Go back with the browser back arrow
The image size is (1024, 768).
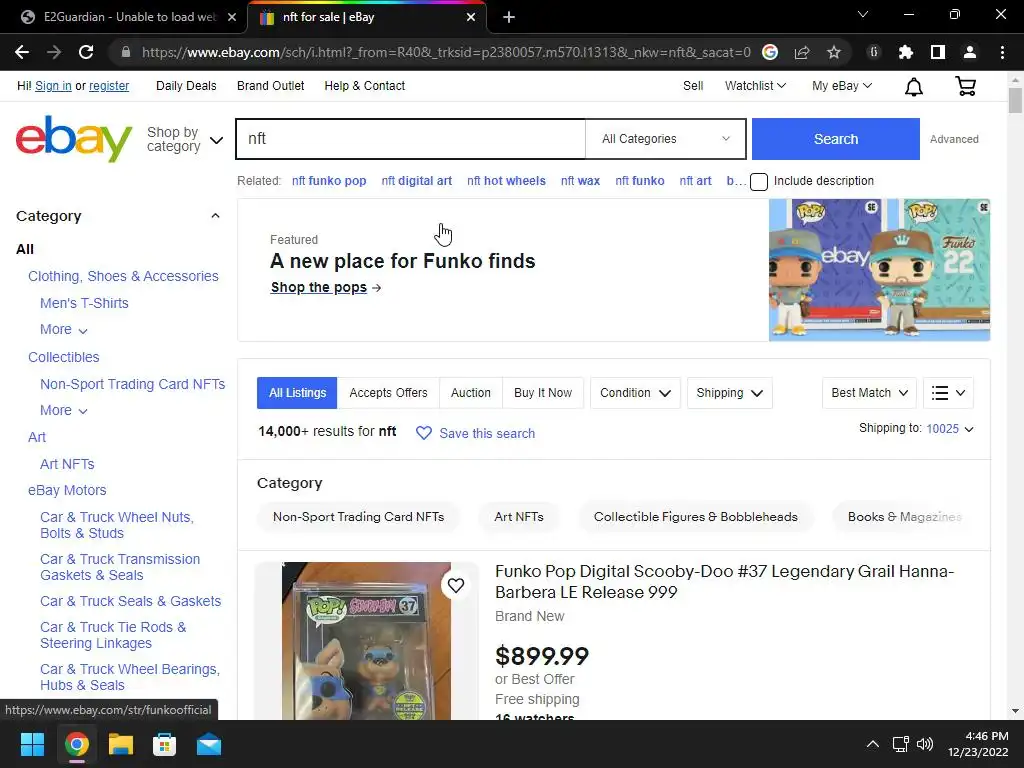click(x=22, y=52)
